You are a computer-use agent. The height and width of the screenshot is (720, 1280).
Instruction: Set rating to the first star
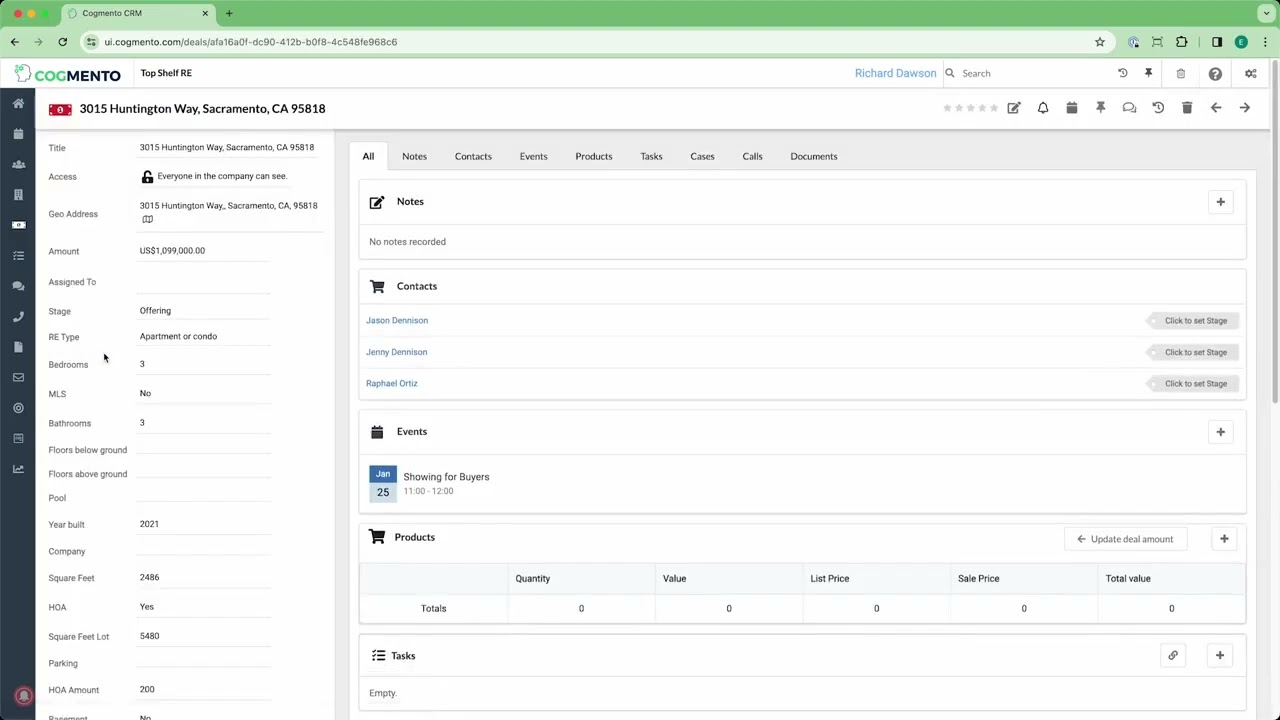pyautogui.click(x=947, y=108)
